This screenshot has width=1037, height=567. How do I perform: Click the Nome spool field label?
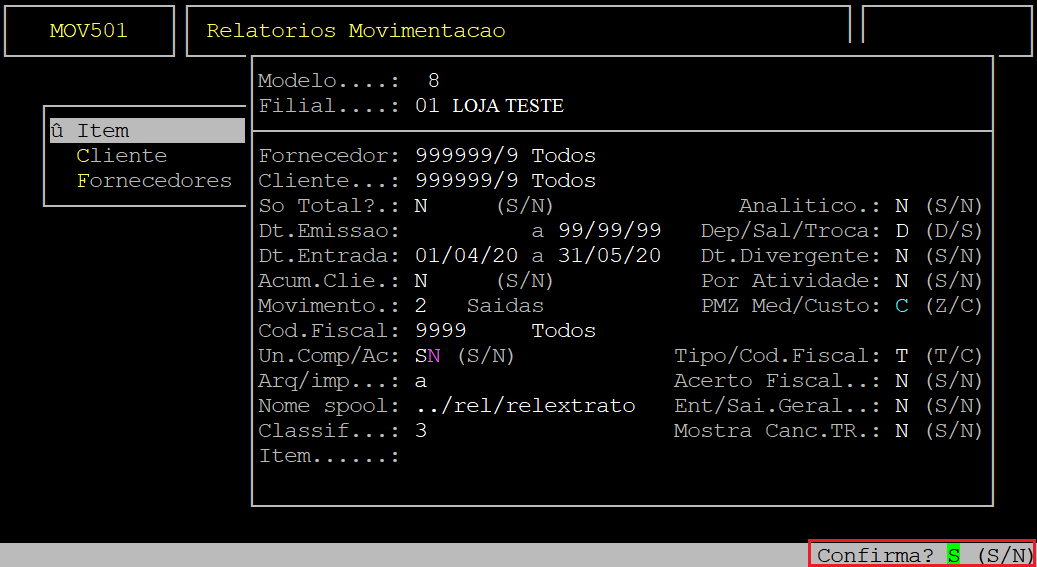[329, 406]
